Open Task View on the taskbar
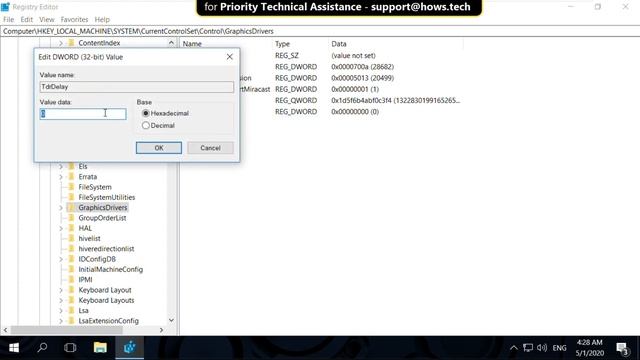The image size is (640, 360). [70, 348]
